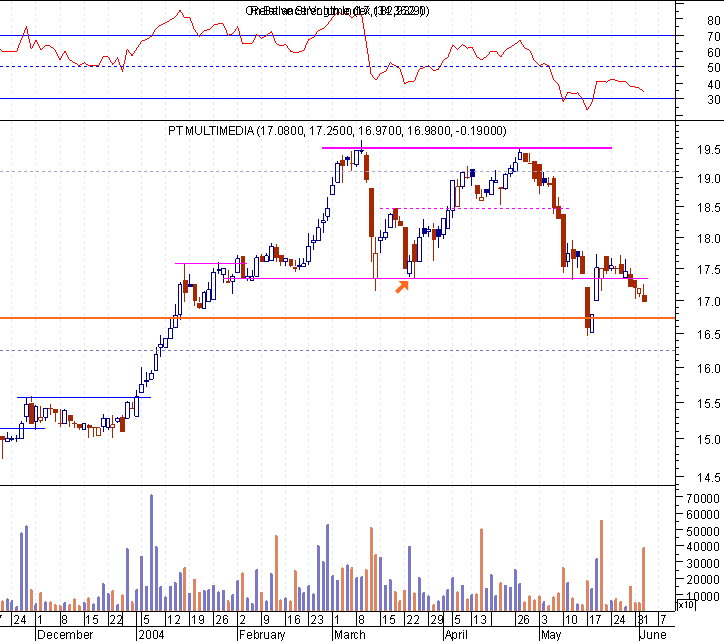Click the December month label
724x641 pixels.
click(x=65, y=635)
